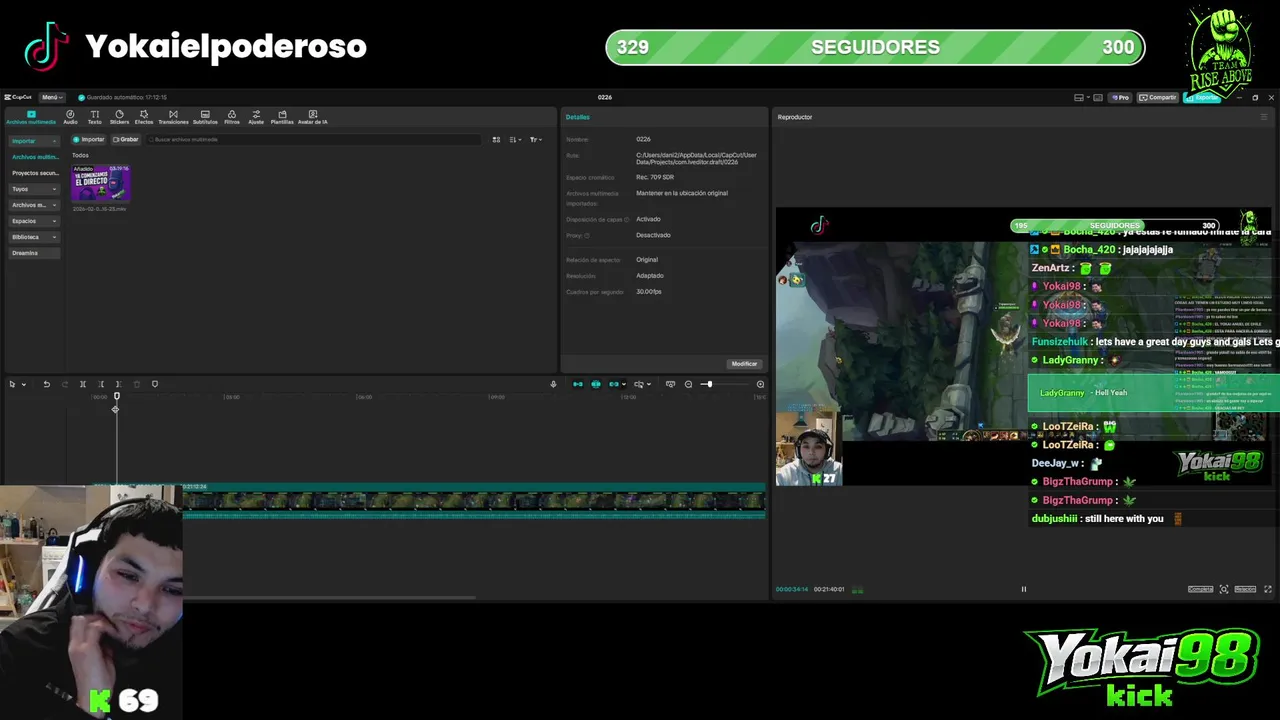The height and width of the screenshot is (720, 1280).
Task: Open the media sort order dropdown
Action: point(515,139)
